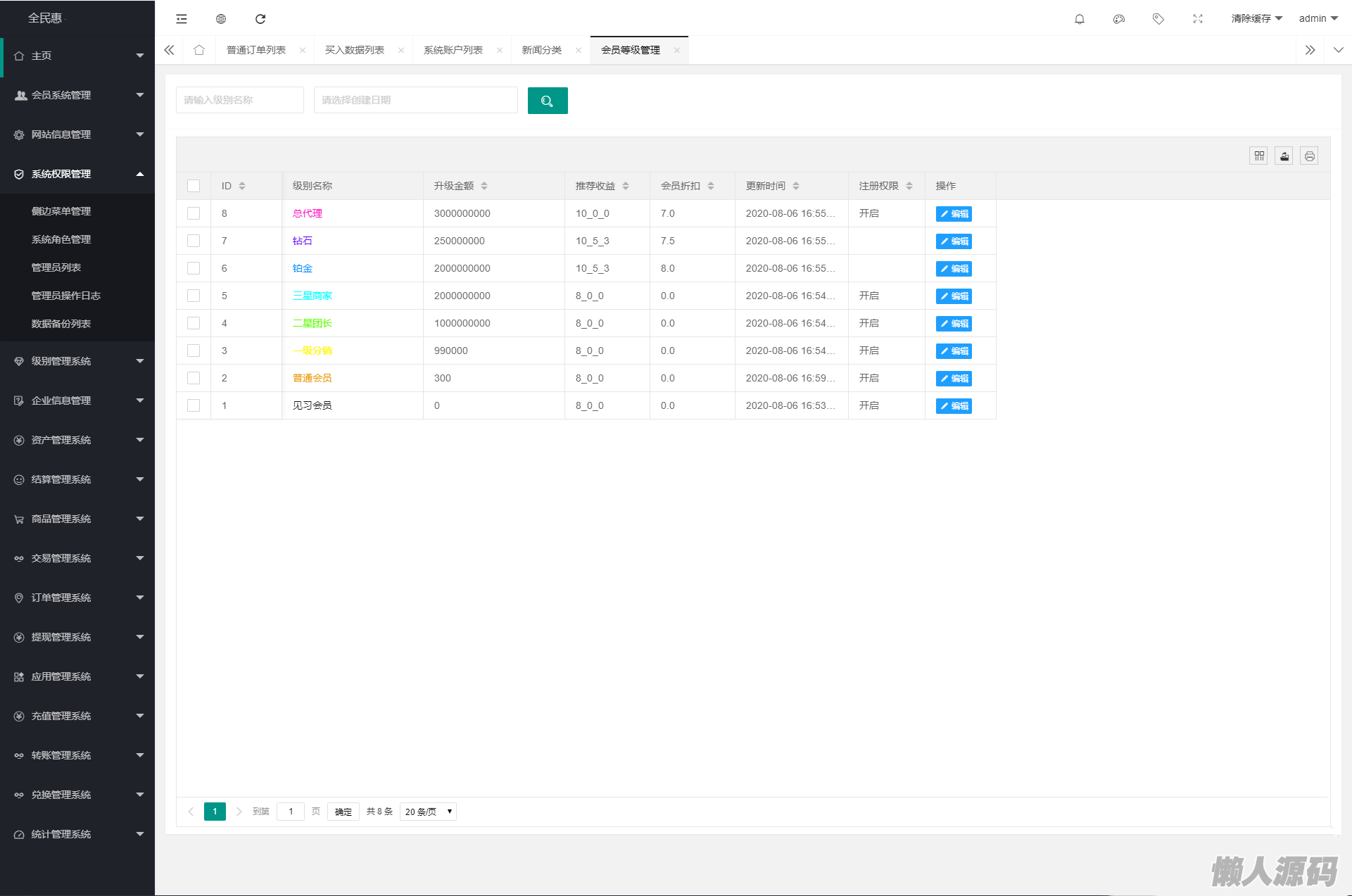The height and width of the screenshot is (896, 1352).
Task: Open the 20 条/页 page size dropdown
Action: pos(428,812)
